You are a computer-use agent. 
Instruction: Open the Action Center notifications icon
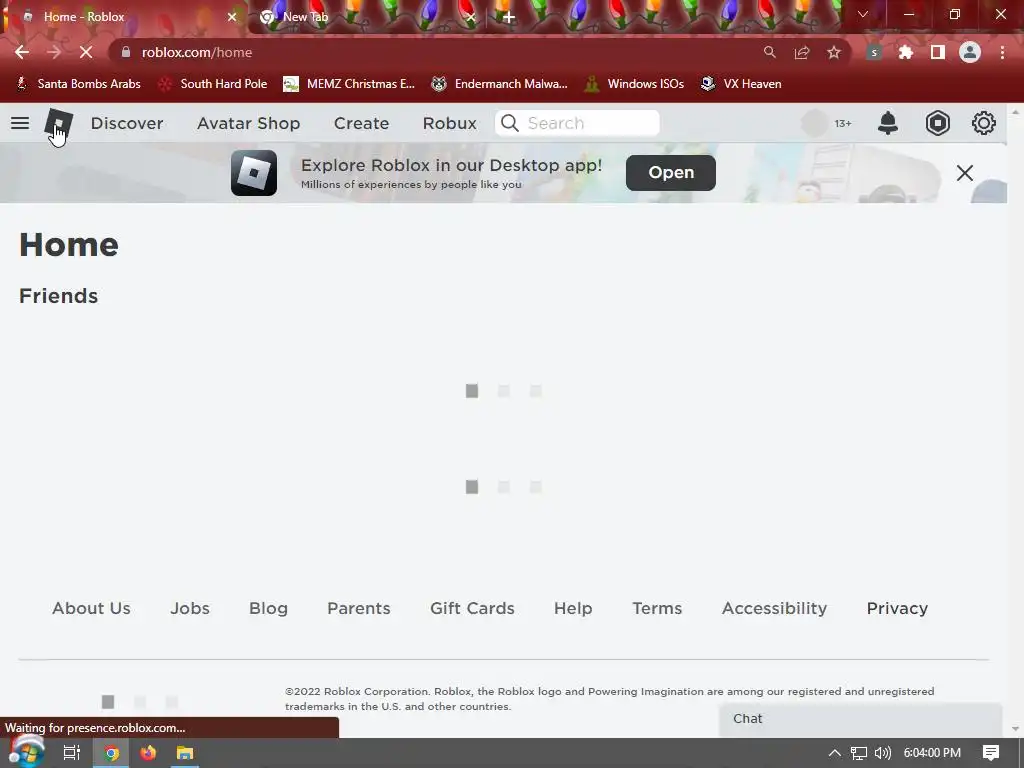pos(991,753)
